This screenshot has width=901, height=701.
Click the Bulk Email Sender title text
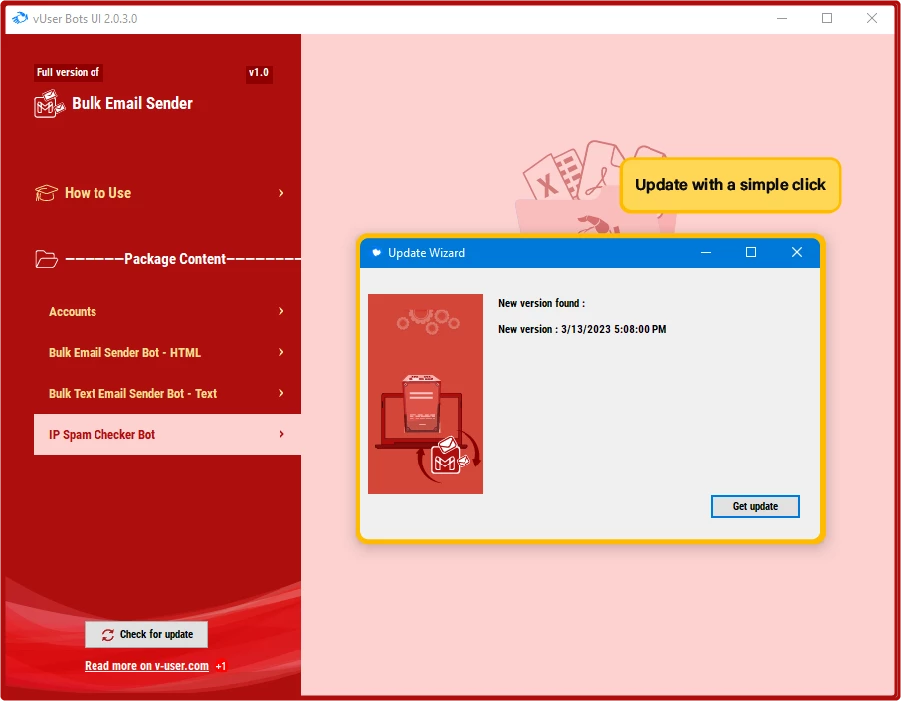click(132, 103)
